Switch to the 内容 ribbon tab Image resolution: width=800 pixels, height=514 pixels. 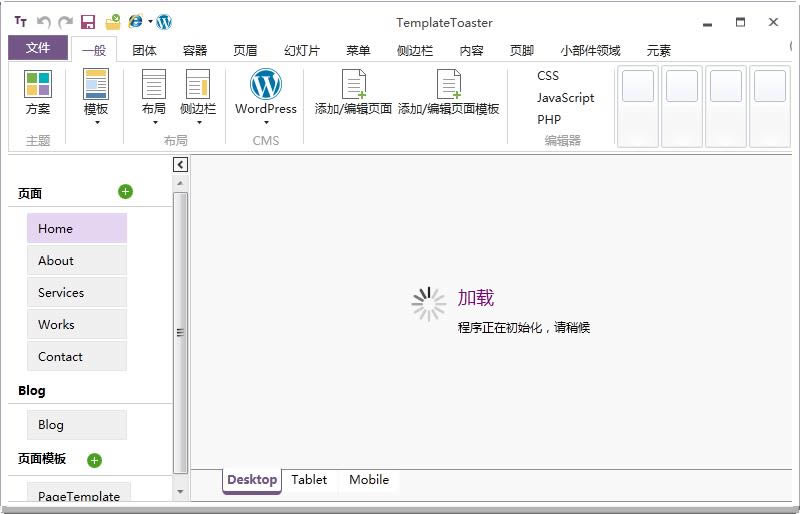(x=471, y=51)
